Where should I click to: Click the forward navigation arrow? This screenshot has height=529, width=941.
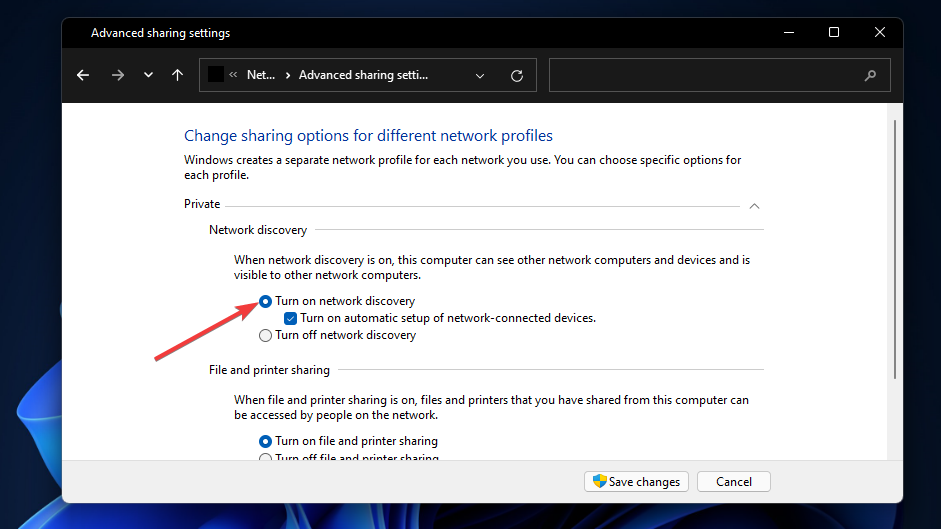[118, 75]
